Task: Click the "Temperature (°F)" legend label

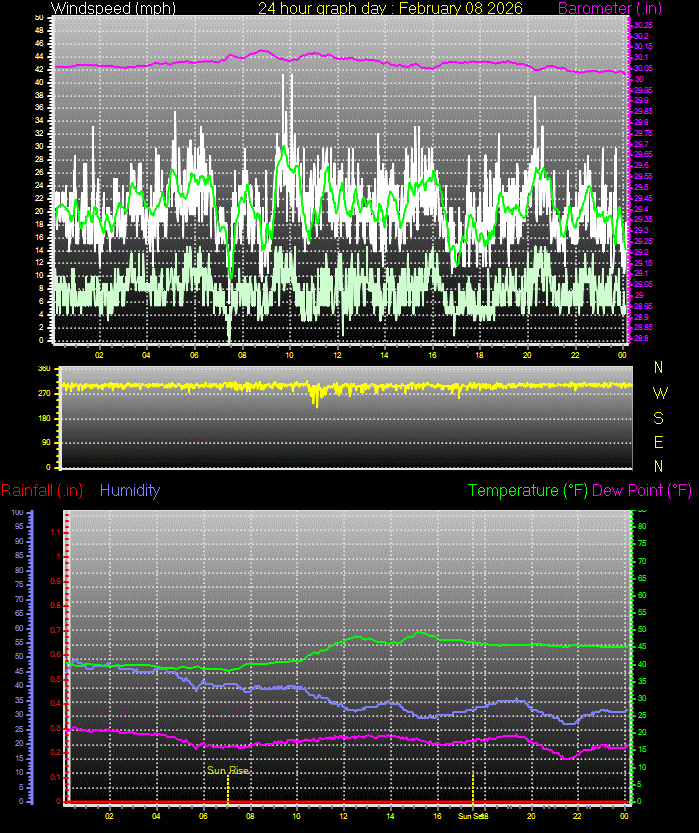Action: [527, 490]
